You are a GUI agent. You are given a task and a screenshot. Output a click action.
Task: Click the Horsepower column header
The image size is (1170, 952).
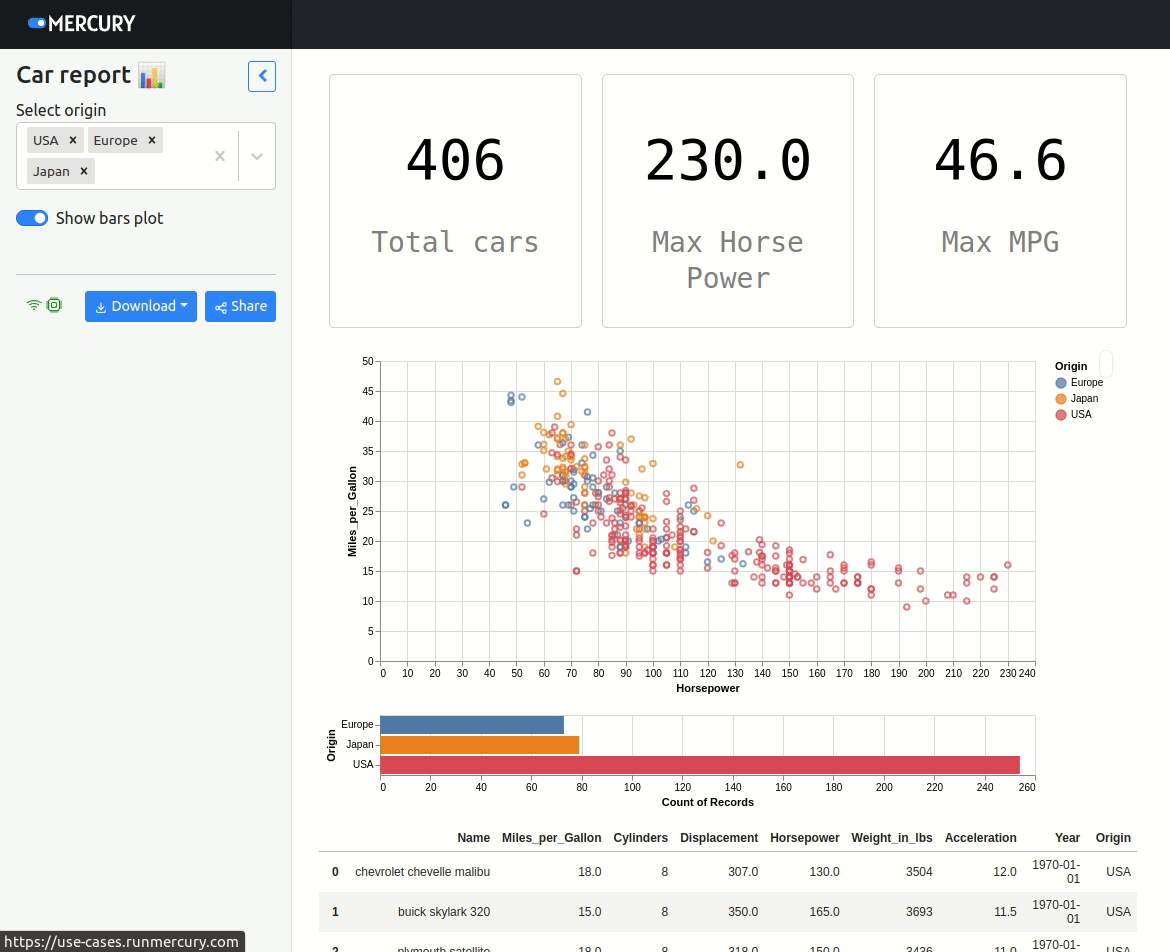pos(805,838)
